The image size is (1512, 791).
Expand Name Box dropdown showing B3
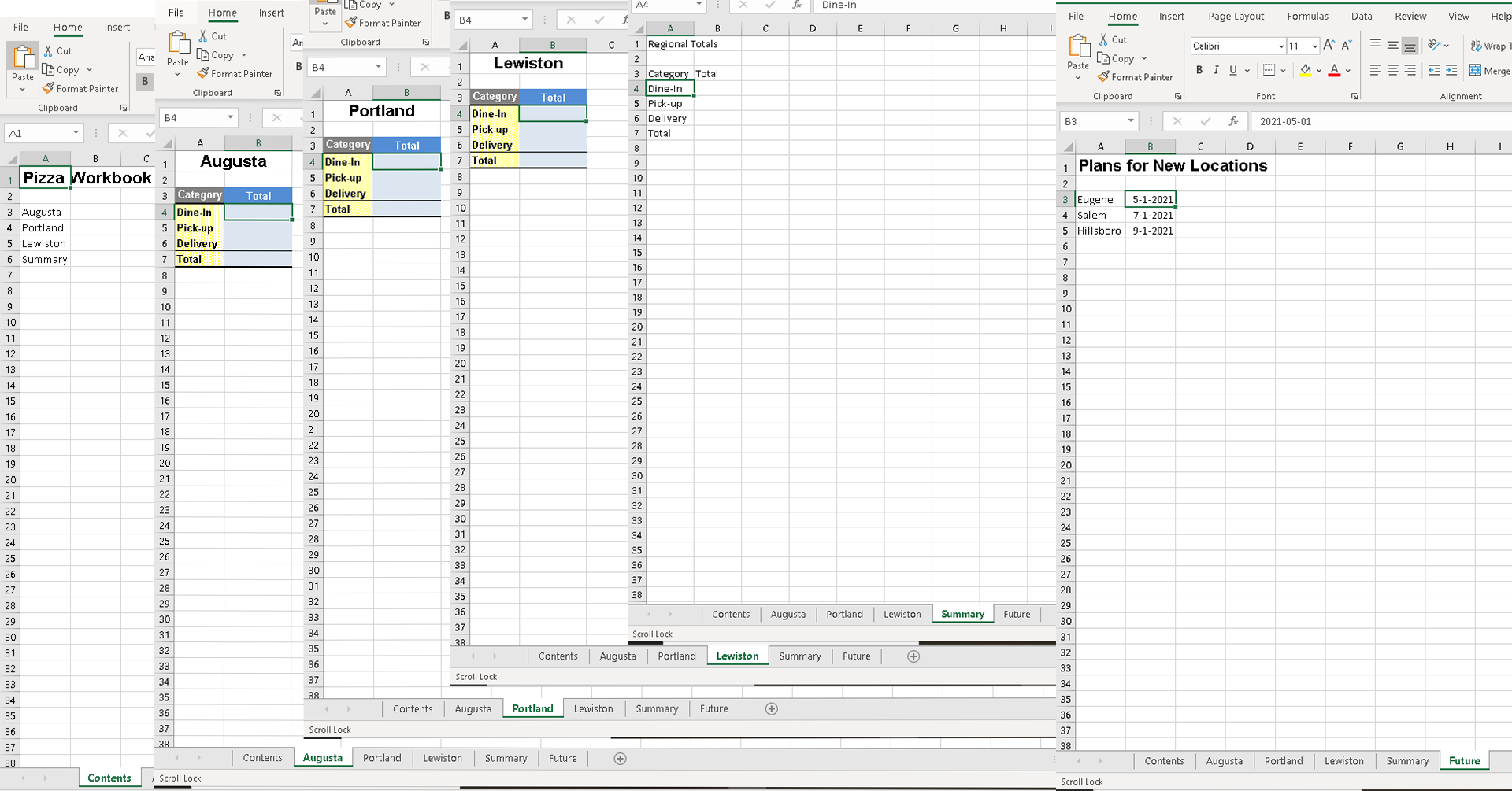[x=1131, y=121]
